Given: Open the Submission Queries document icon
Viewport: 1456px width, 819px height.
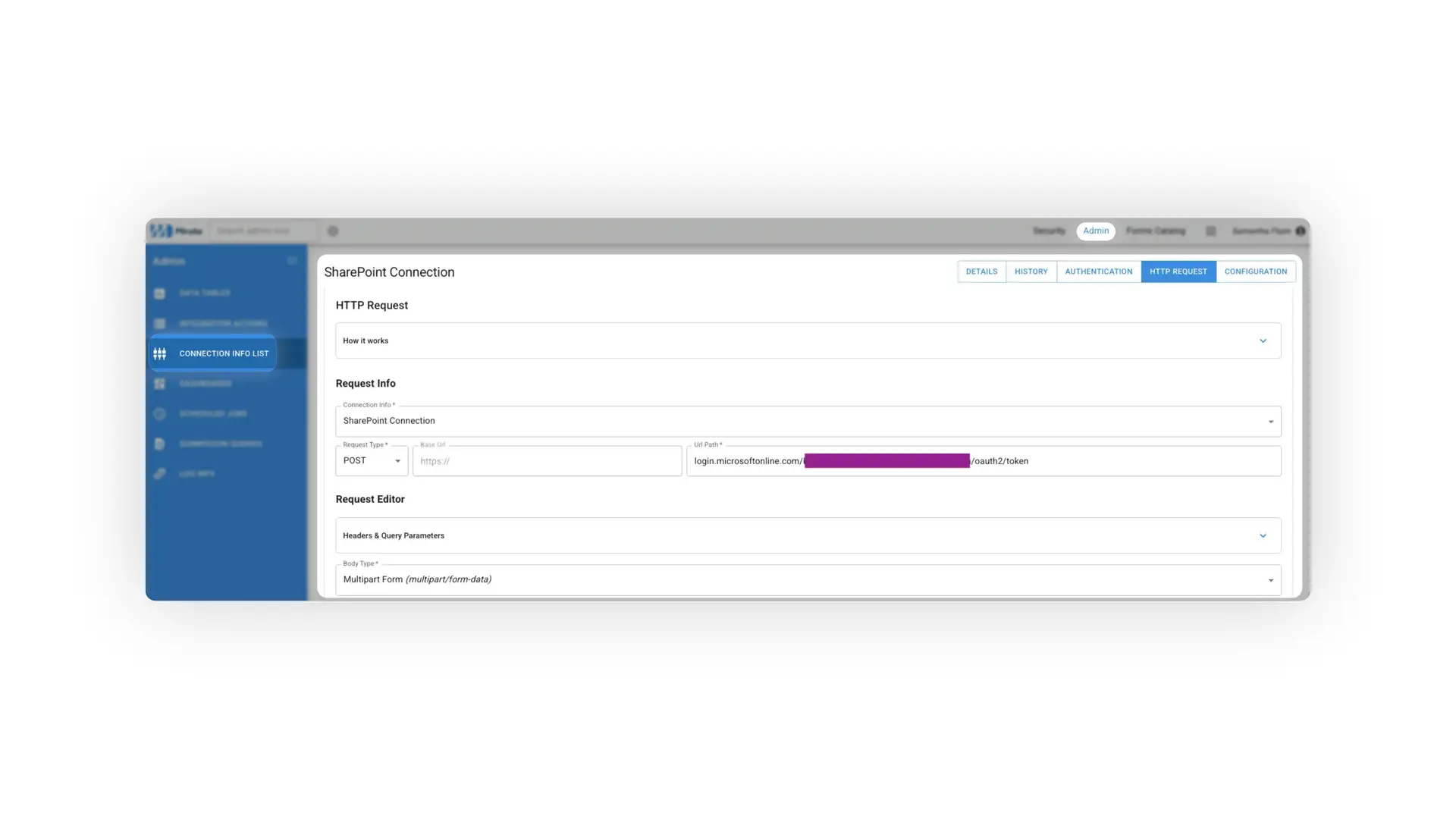Looking at the screenshot, I should coord(159,444).
